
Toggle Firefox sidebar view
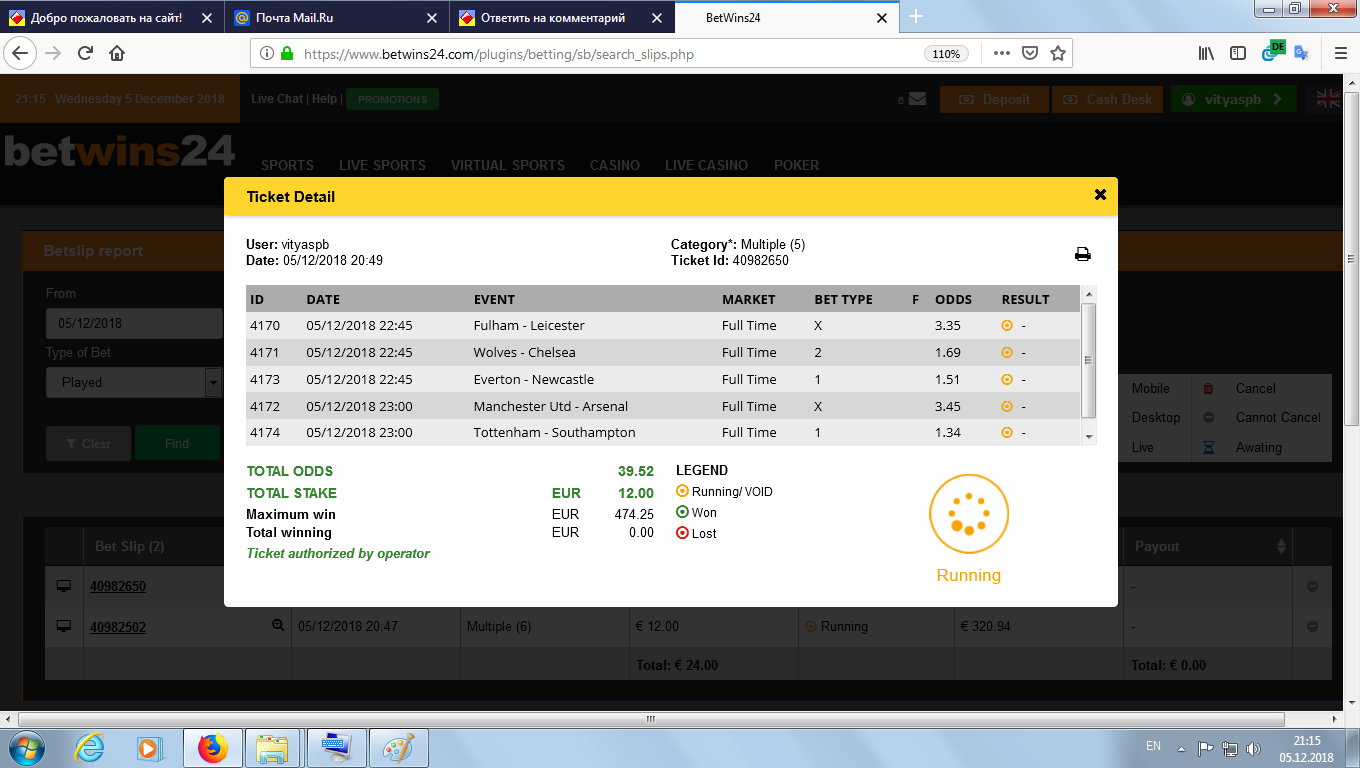pos(1238,54)
